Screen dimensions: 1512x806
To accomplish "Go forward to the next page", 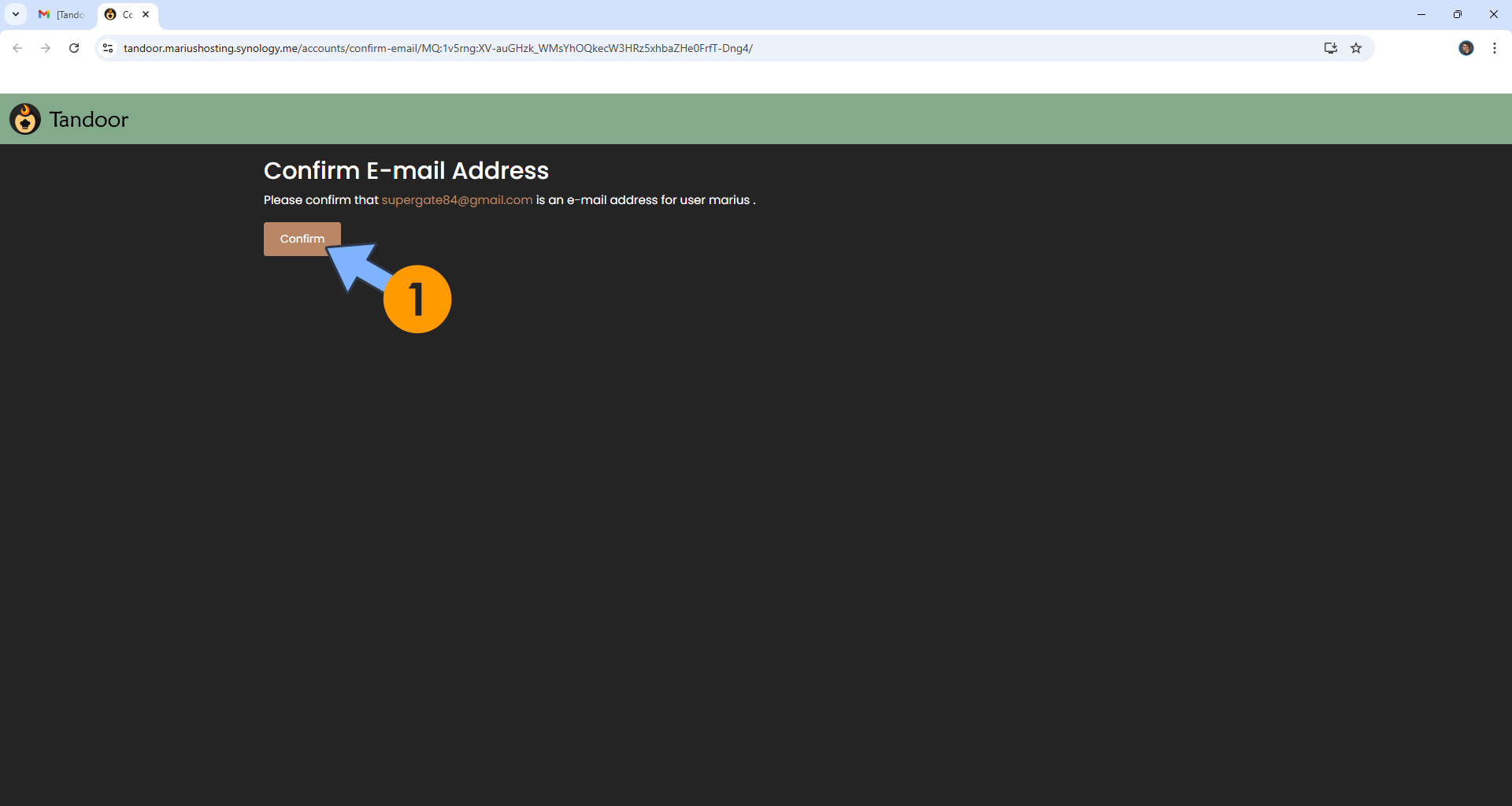I will (x=46, y=48).
